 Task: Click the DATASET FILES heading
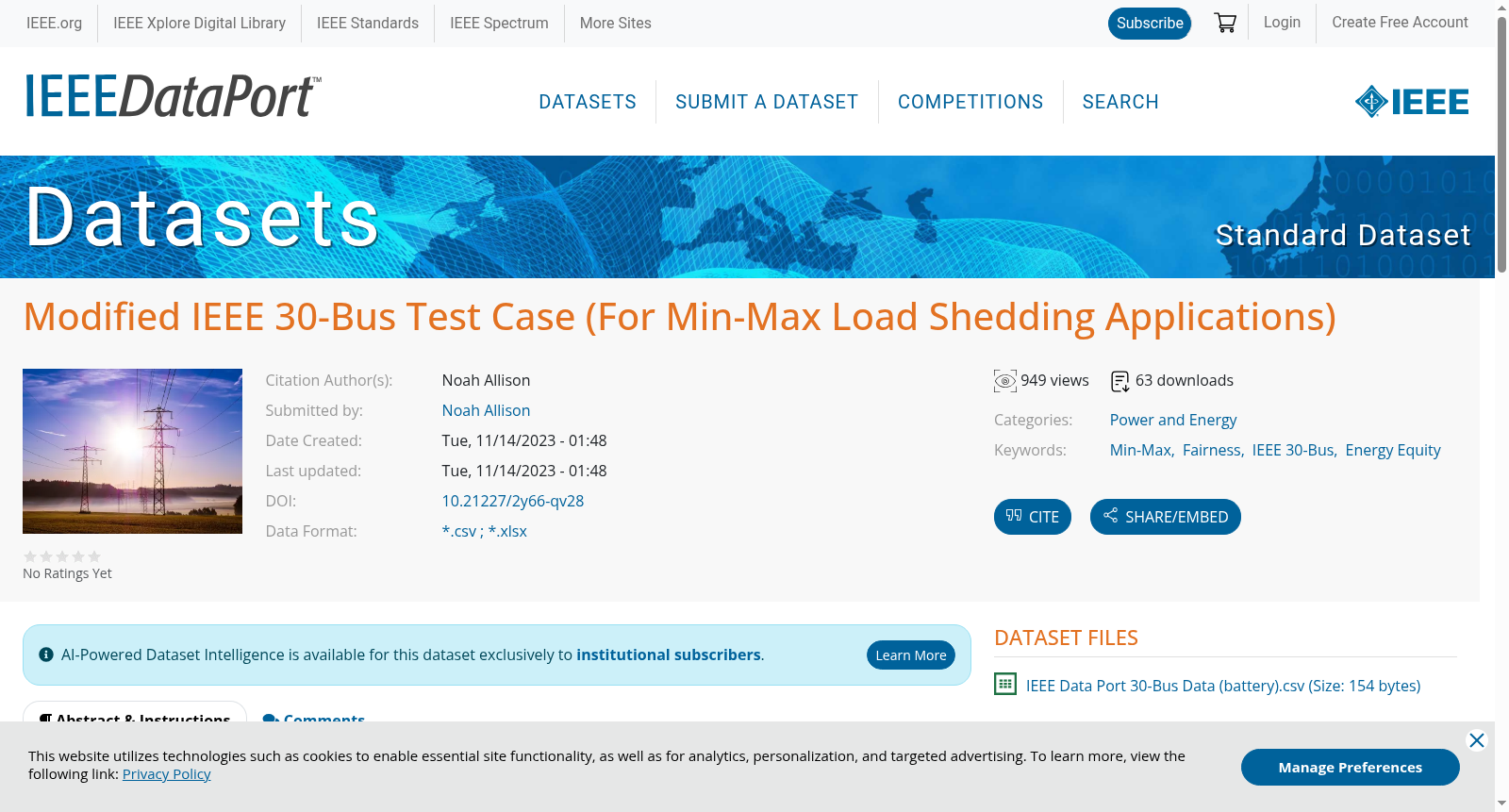click(x=1066, y=638)
